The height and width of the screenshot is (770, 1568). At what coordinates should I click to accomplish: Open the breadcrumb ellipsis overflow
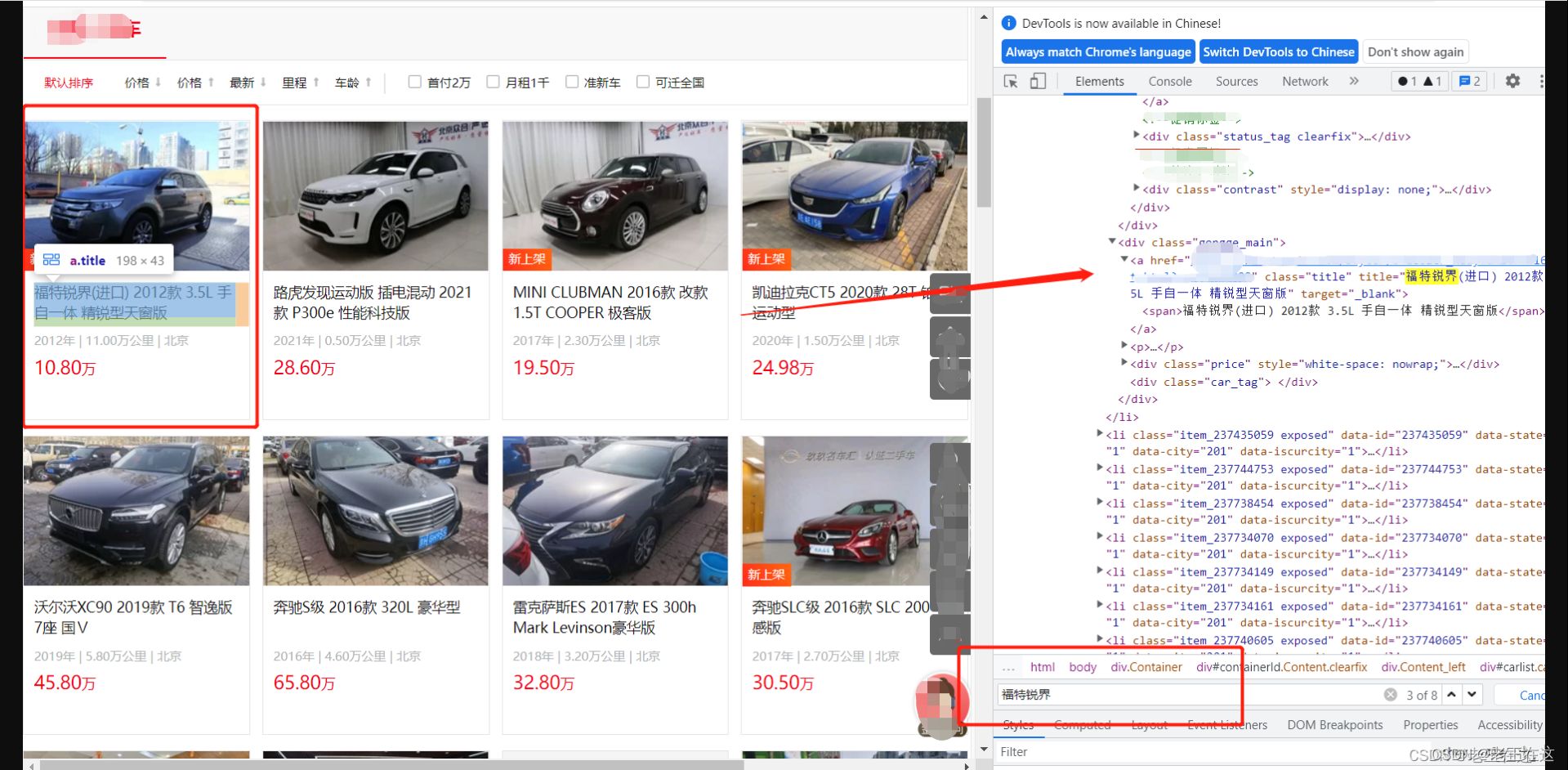pyautogui.click(x=1008, y=667)
